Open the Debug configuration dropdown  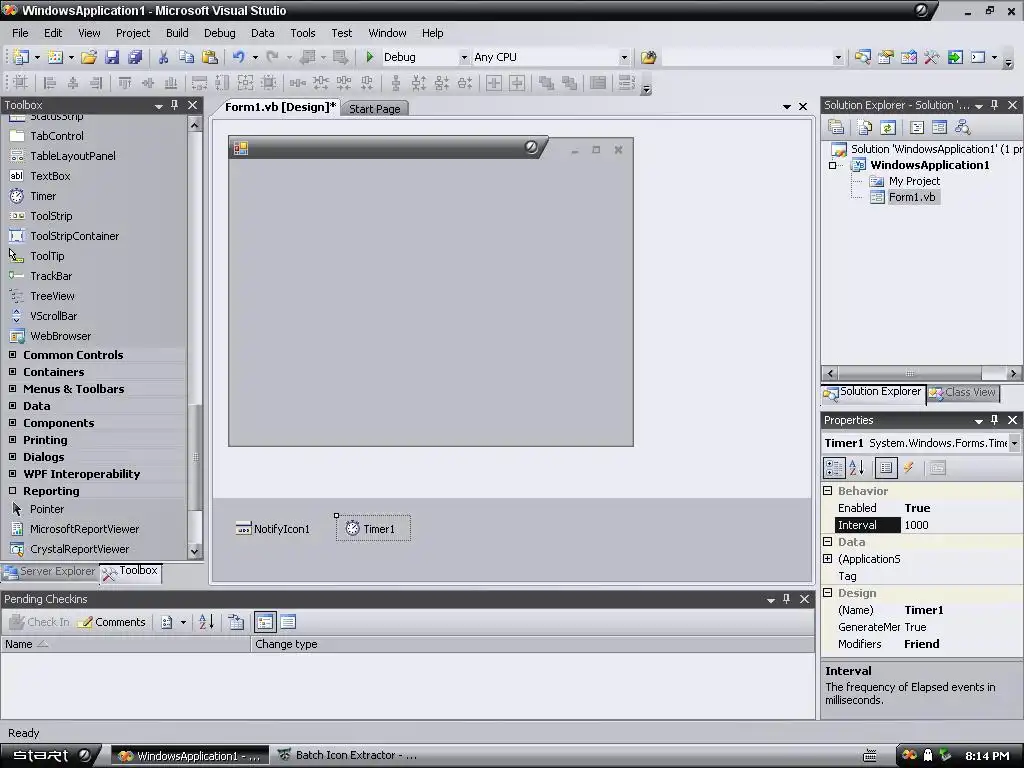(464, 57)
